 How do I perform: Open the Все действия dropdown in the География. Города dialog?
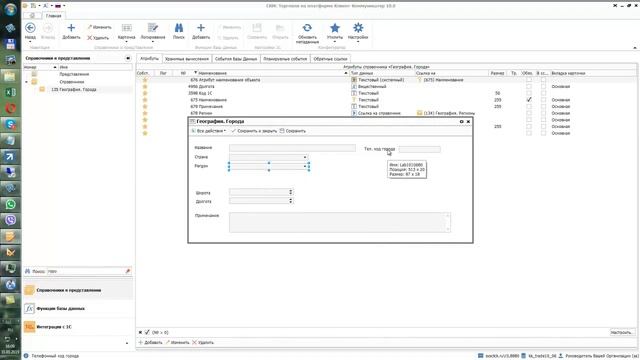tap(209, 131)
